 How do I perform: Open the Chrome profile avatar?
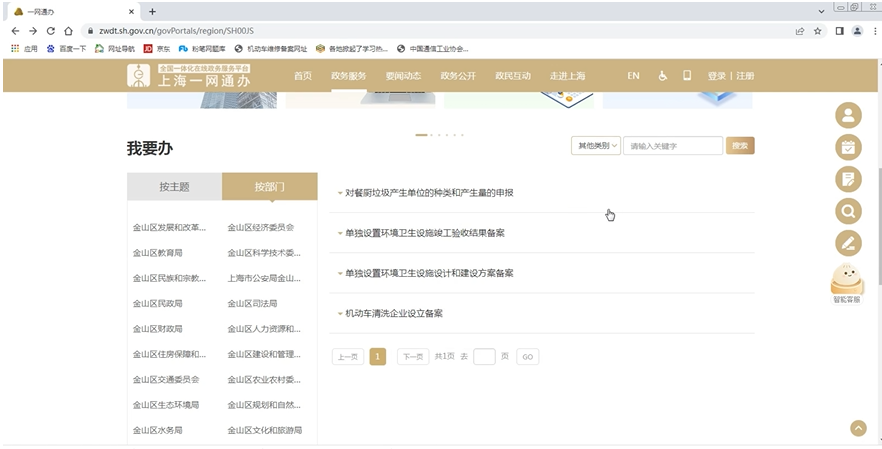click(857, 31)
